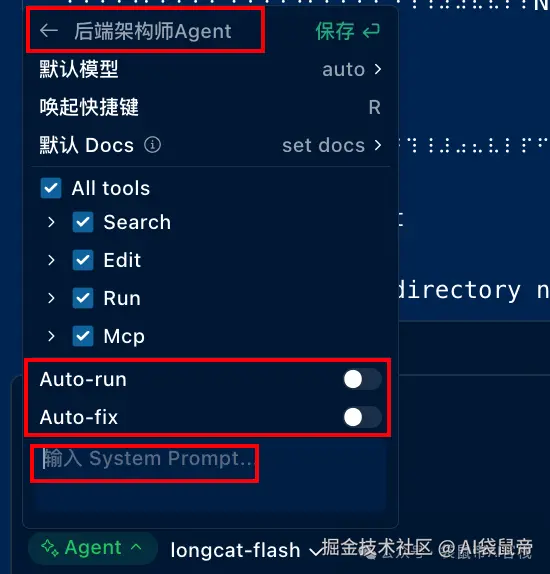
Task: Expand the Search tools group
Action: tap(51, 222)
